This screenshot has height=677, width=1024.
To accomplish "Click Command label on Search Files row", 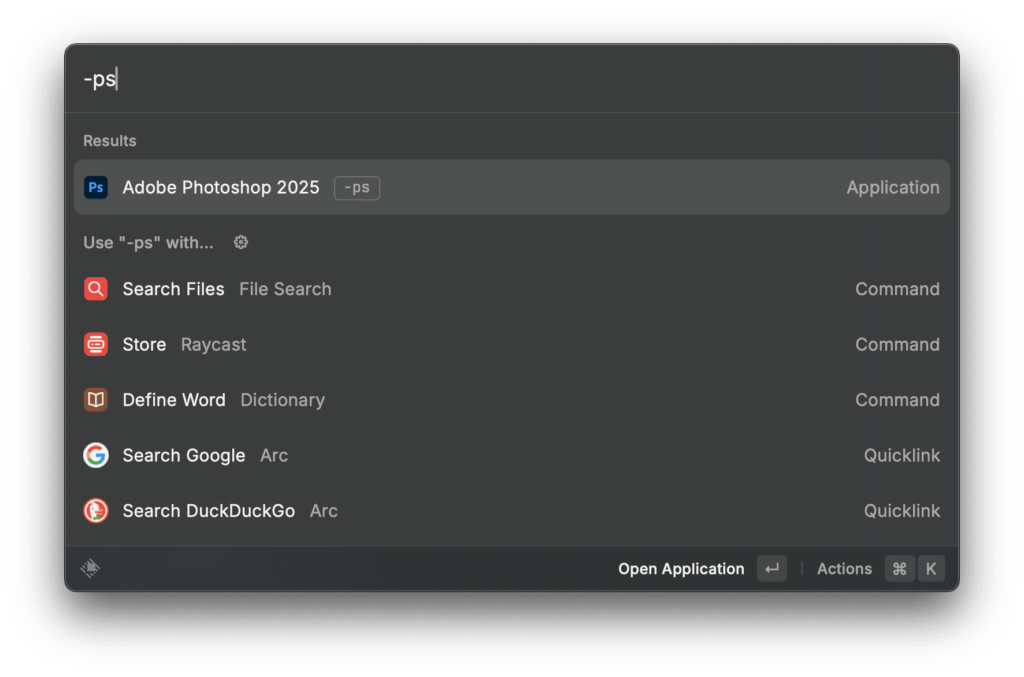I will (897, 289).
